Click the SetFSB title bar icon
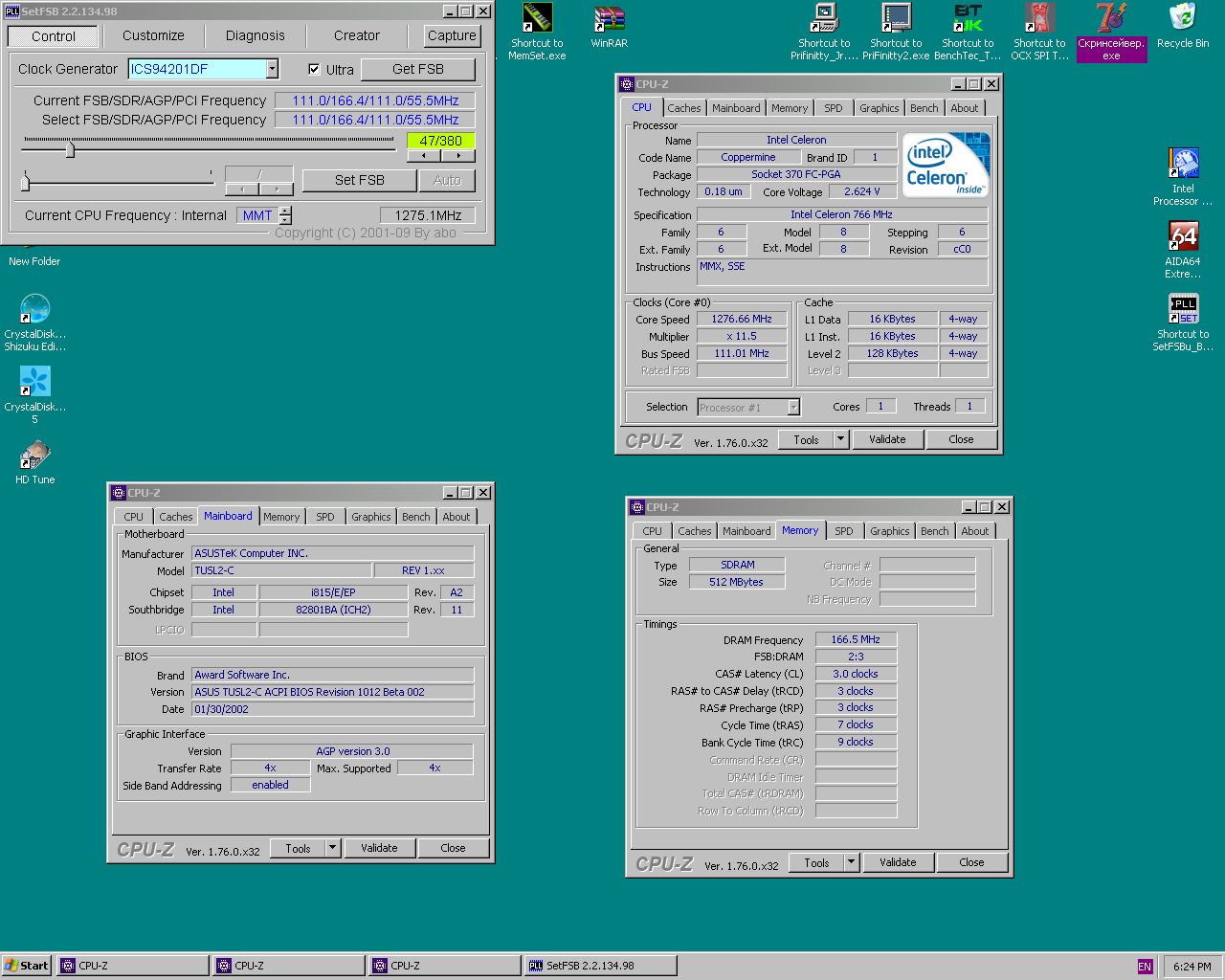The image size is (1225, 980). pos(12,11)
